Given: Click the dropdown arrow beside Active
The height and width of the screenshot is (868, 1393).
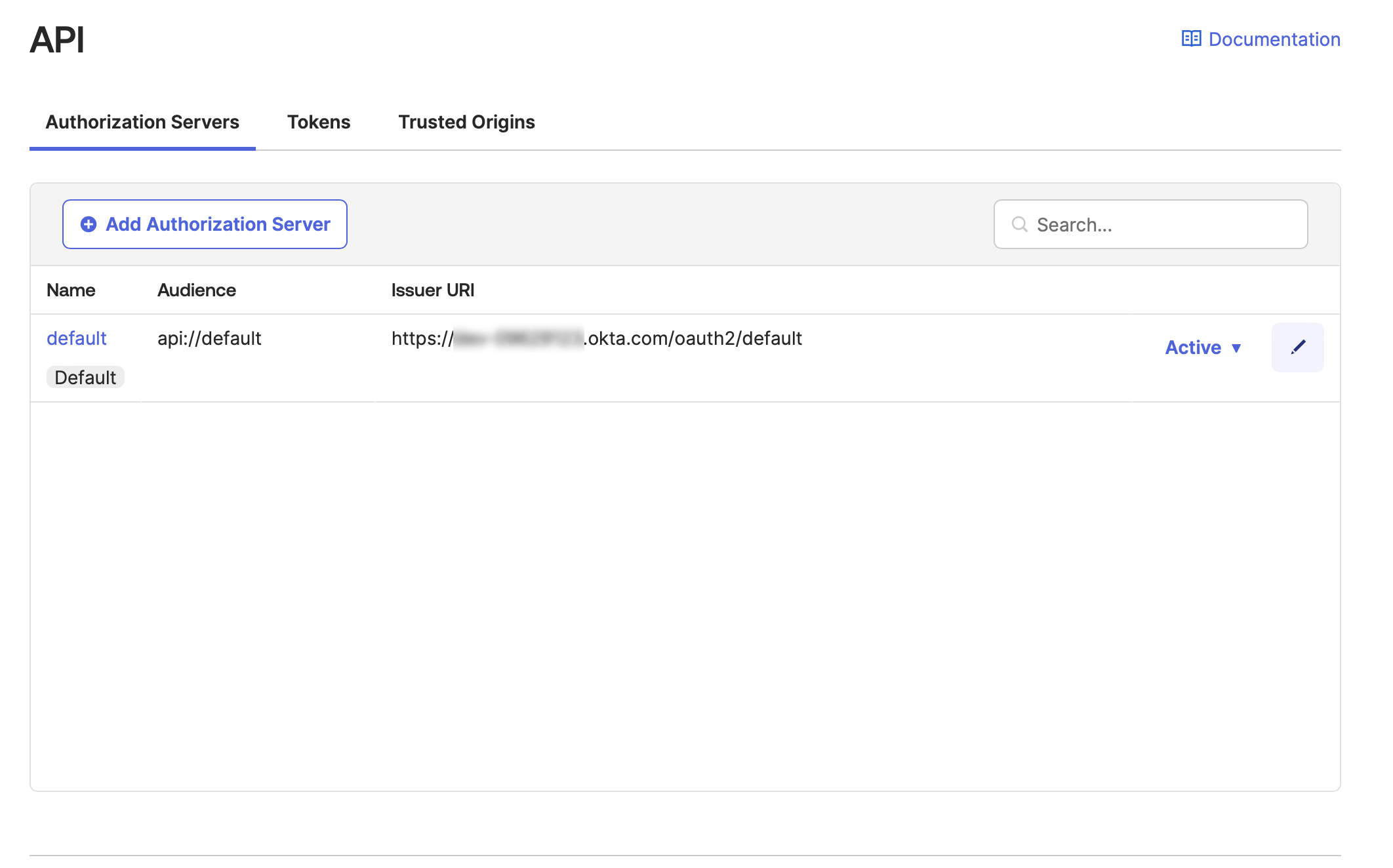Looking at the screenshot, I should (1237, 349).
